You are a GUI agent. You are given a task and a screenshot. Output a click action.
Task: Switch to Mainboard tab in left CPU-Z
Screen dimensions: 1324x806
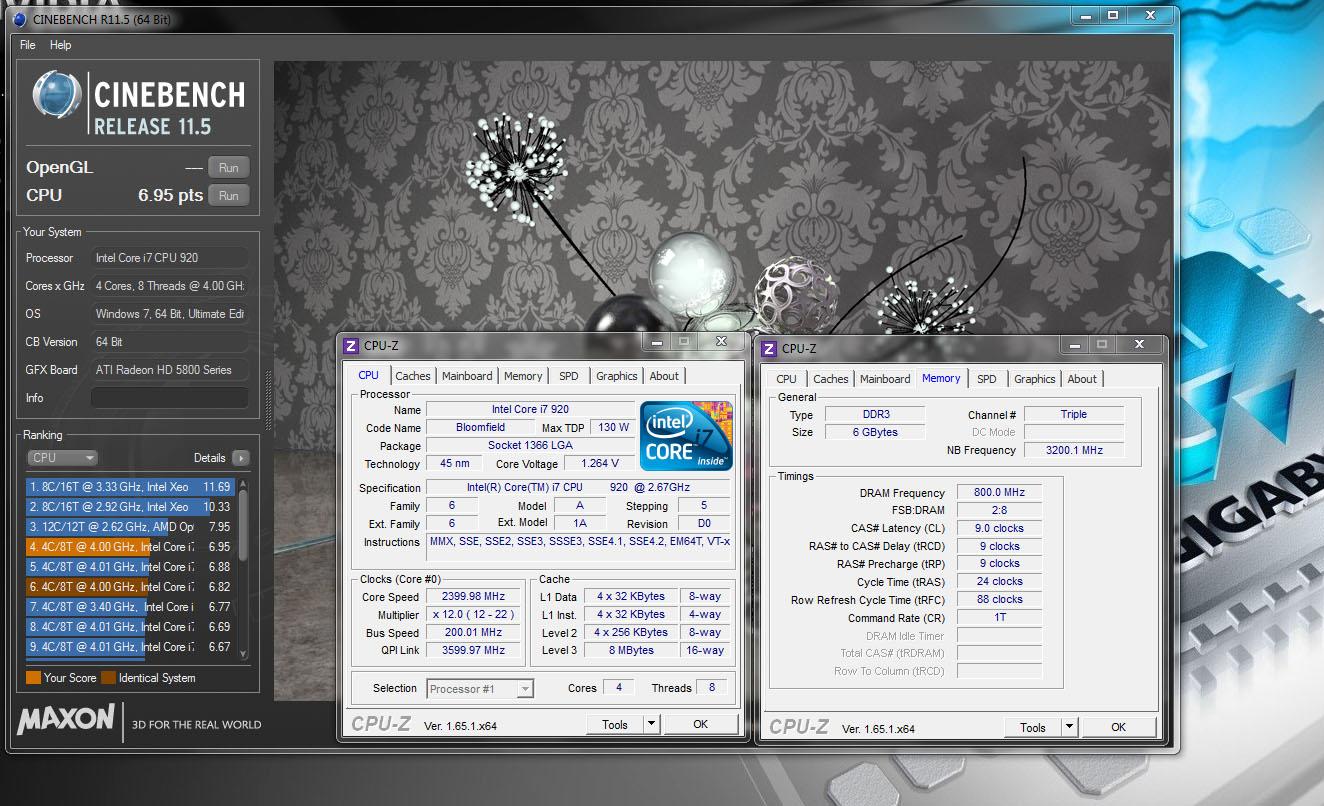[467, 376]
